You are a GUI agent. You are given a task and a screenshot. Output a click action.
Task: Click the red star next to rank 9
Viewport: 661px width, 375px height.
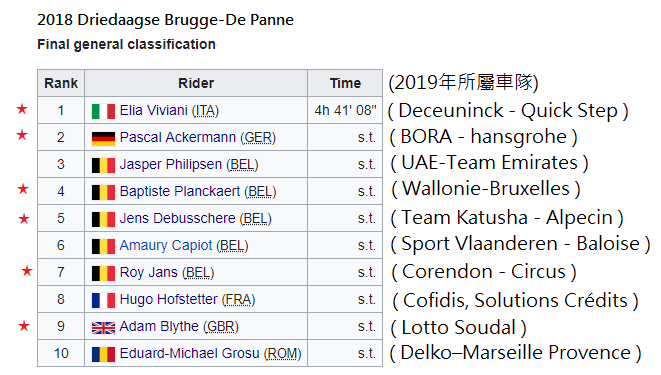coord(24,325)
